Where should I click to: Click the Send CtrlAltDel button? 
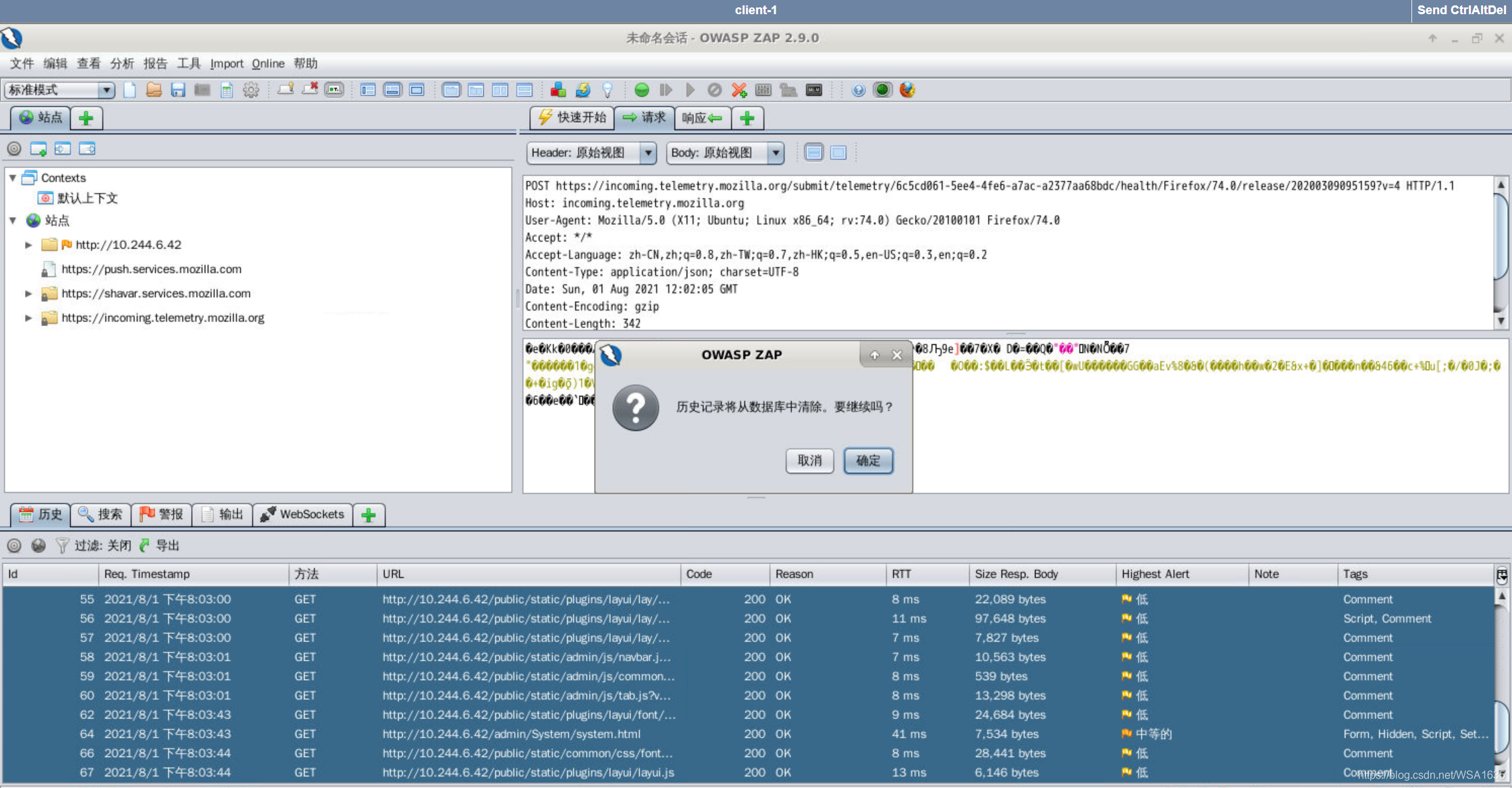pos(1461,10)
